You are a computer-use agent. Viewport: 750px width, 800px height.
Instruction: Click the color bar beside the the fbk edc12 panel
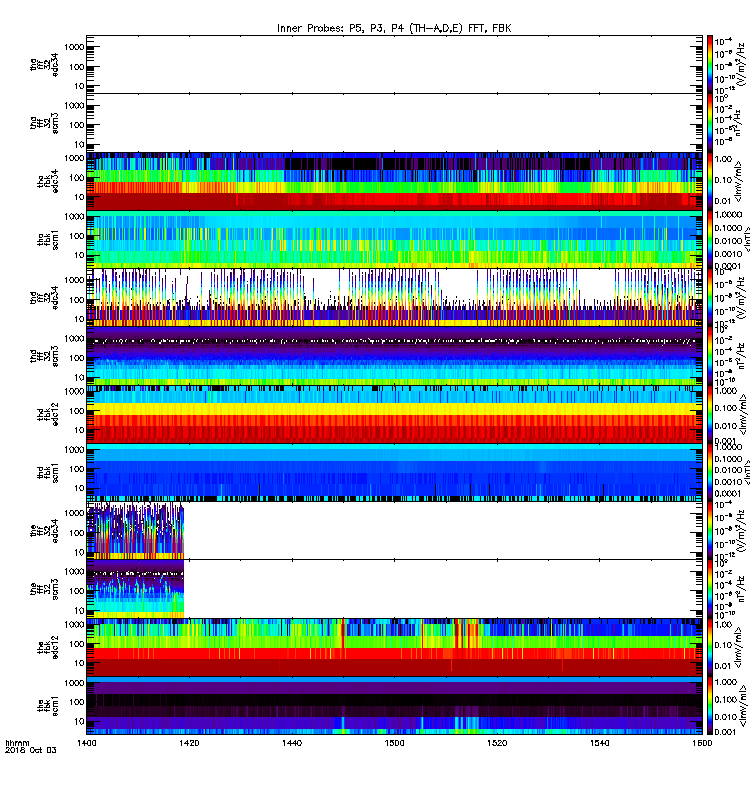pos(709,647)
